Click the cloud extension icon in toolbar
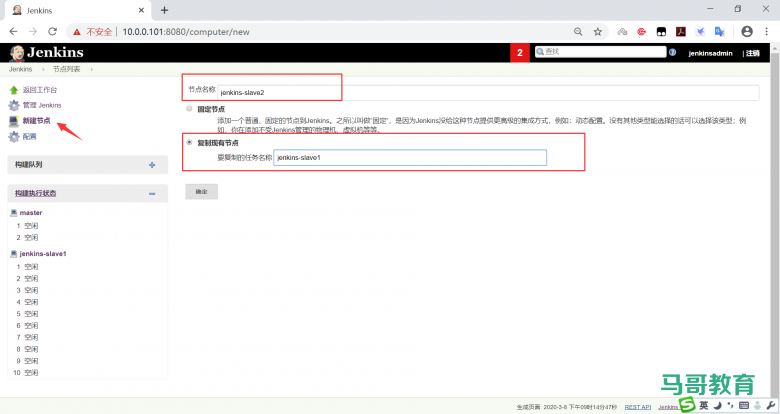The width and height of the screenshot is (780, 414). click(622, 31)
